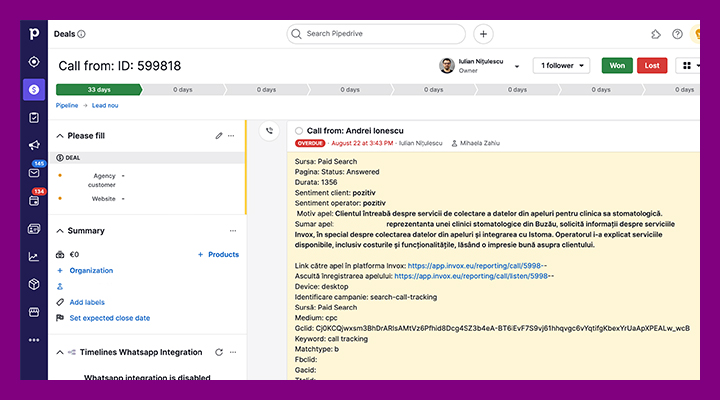Open the 1 follower dropdown
The height and width of the screenshot is (400, 720).
(561, 66)
